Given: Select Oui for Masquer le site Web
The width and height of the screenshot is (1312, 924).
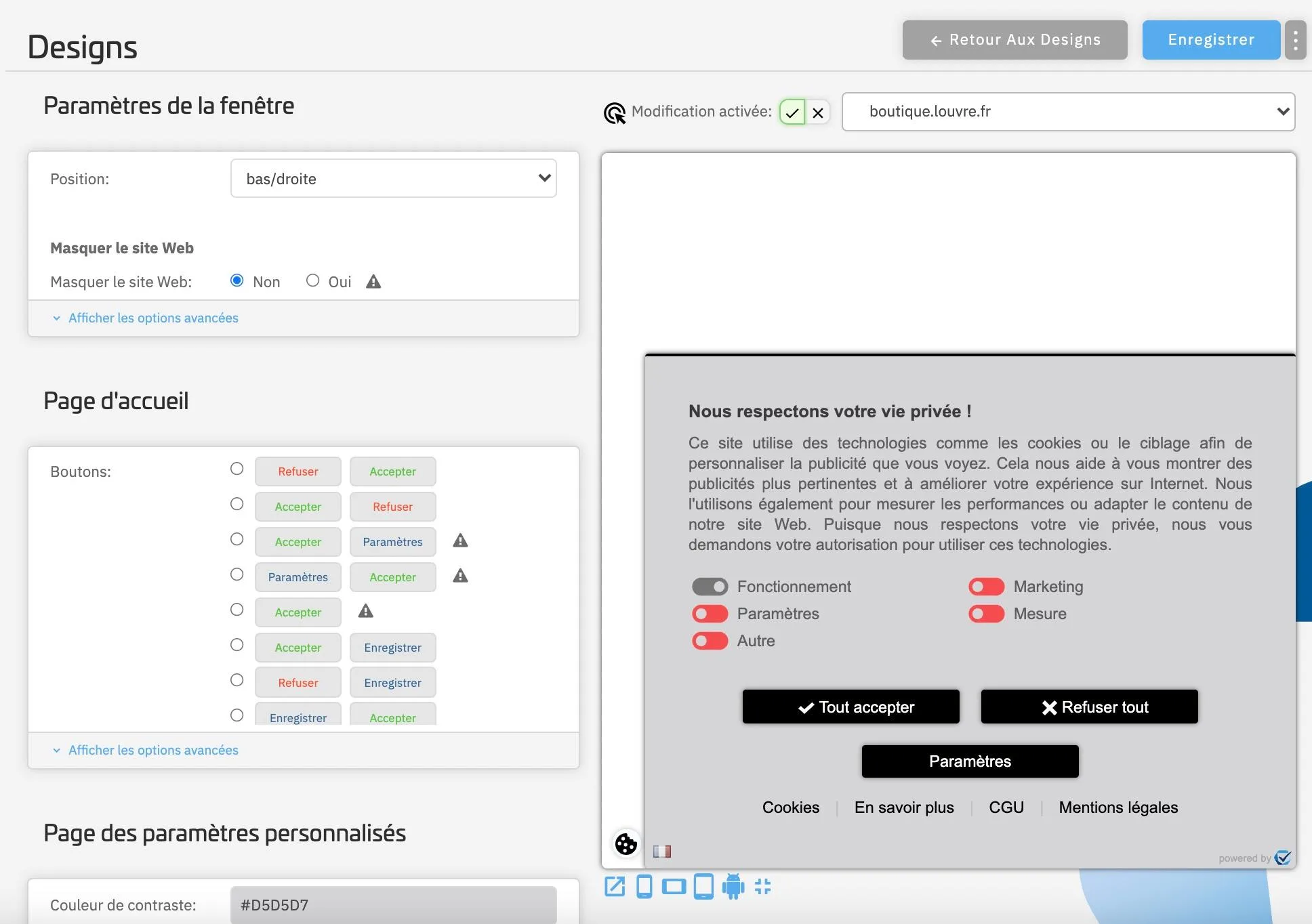Looking at the screenshot, I should (x=312, y=280).
